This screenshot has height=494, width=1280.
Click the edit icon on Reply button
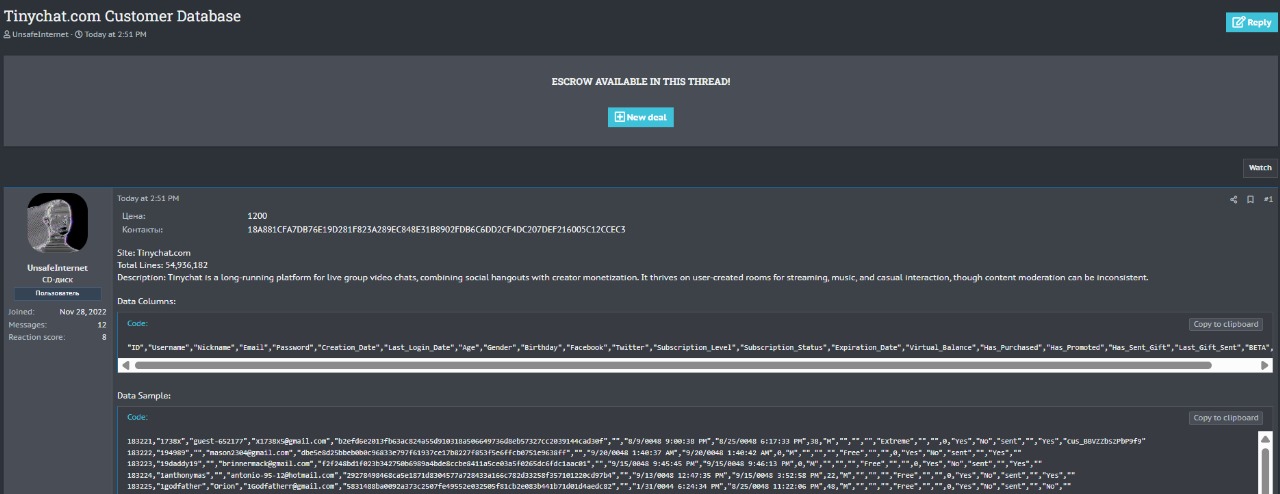1238,22
